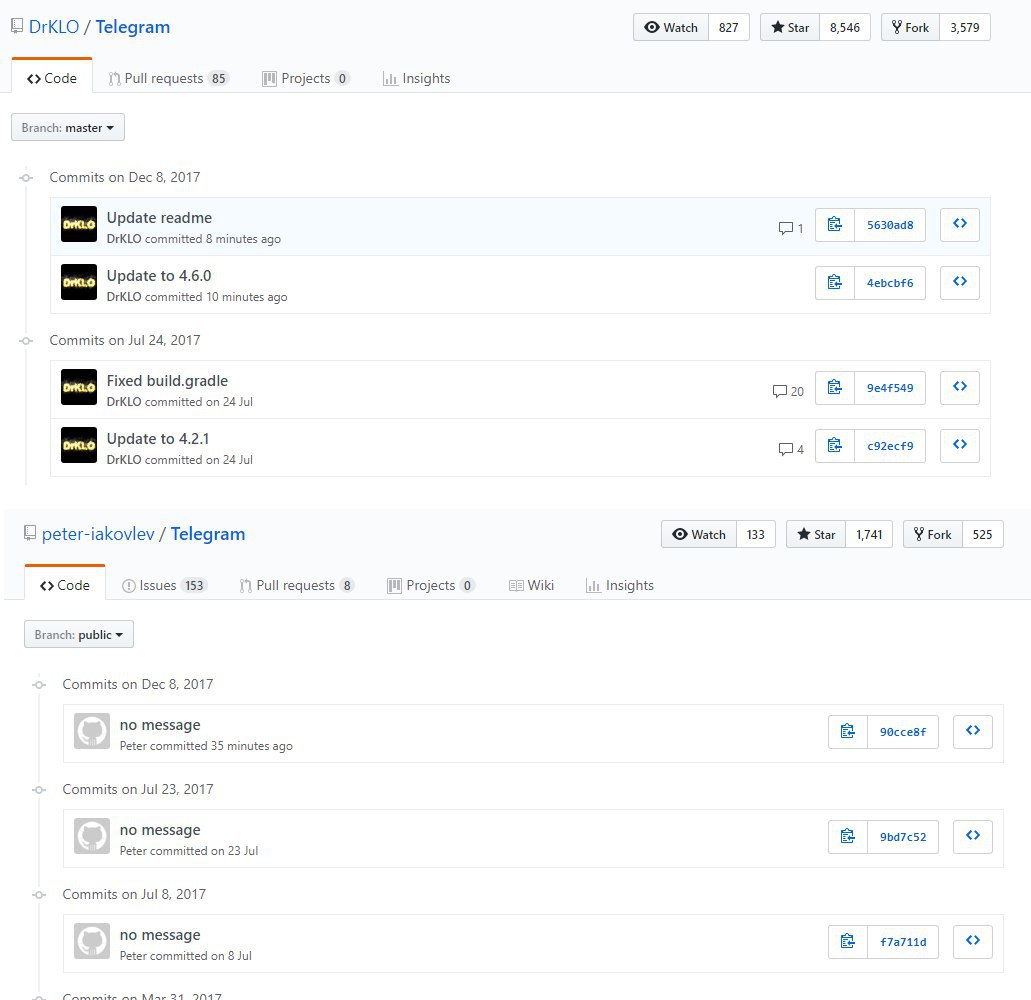This screenshot has width=1031, height=1000.
Task: Star the peter-iakovlev Telegram repository
Action: coord(816,535)
